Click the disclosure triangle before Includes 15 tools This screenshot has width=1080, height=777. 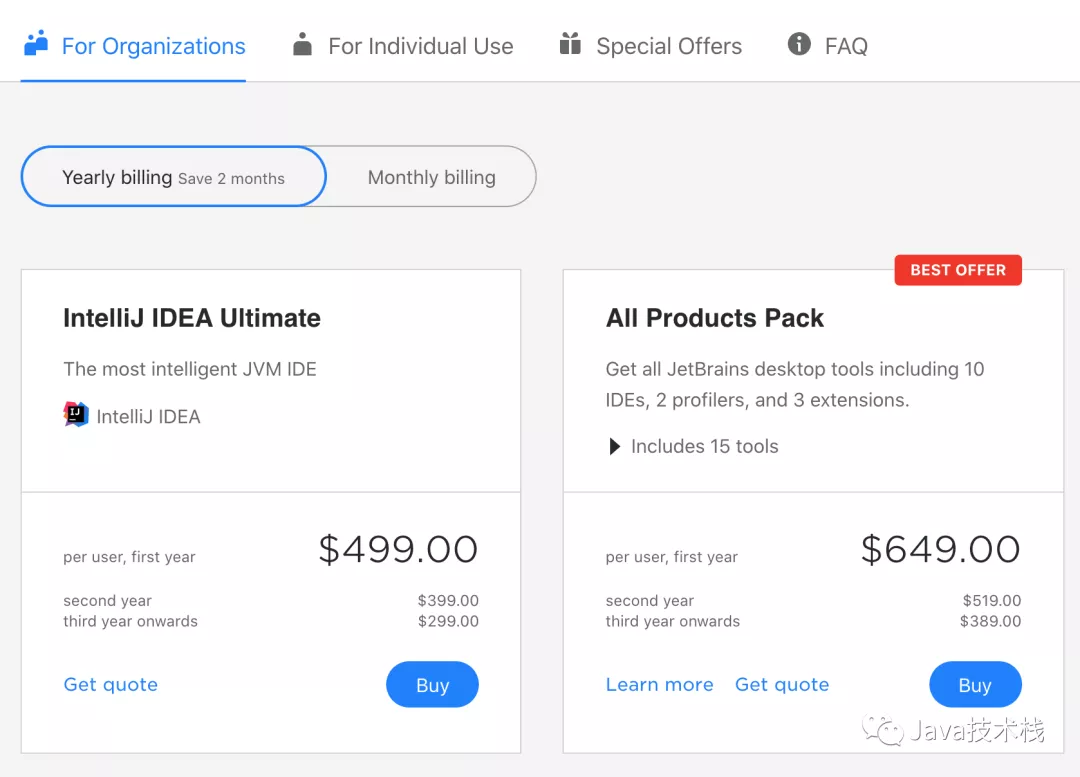pos(614,447)
